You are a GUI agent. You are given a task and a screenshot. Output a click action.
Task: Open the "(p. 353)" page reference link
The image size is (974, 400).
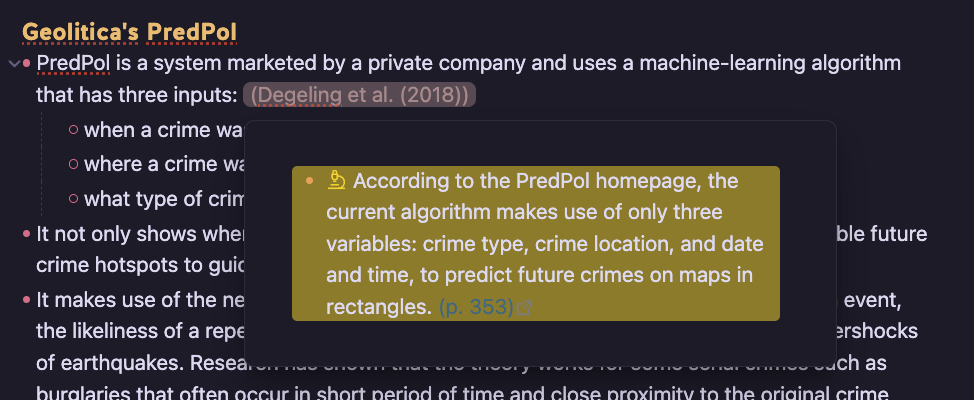coord(476,307)
